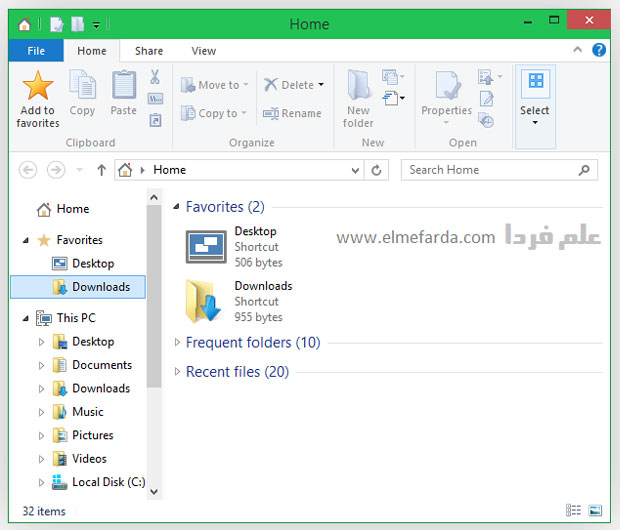Open the View ribbon tab
The height and width of the screenshot is (530, 620).
pyautogui.click(x=203, y=51)
